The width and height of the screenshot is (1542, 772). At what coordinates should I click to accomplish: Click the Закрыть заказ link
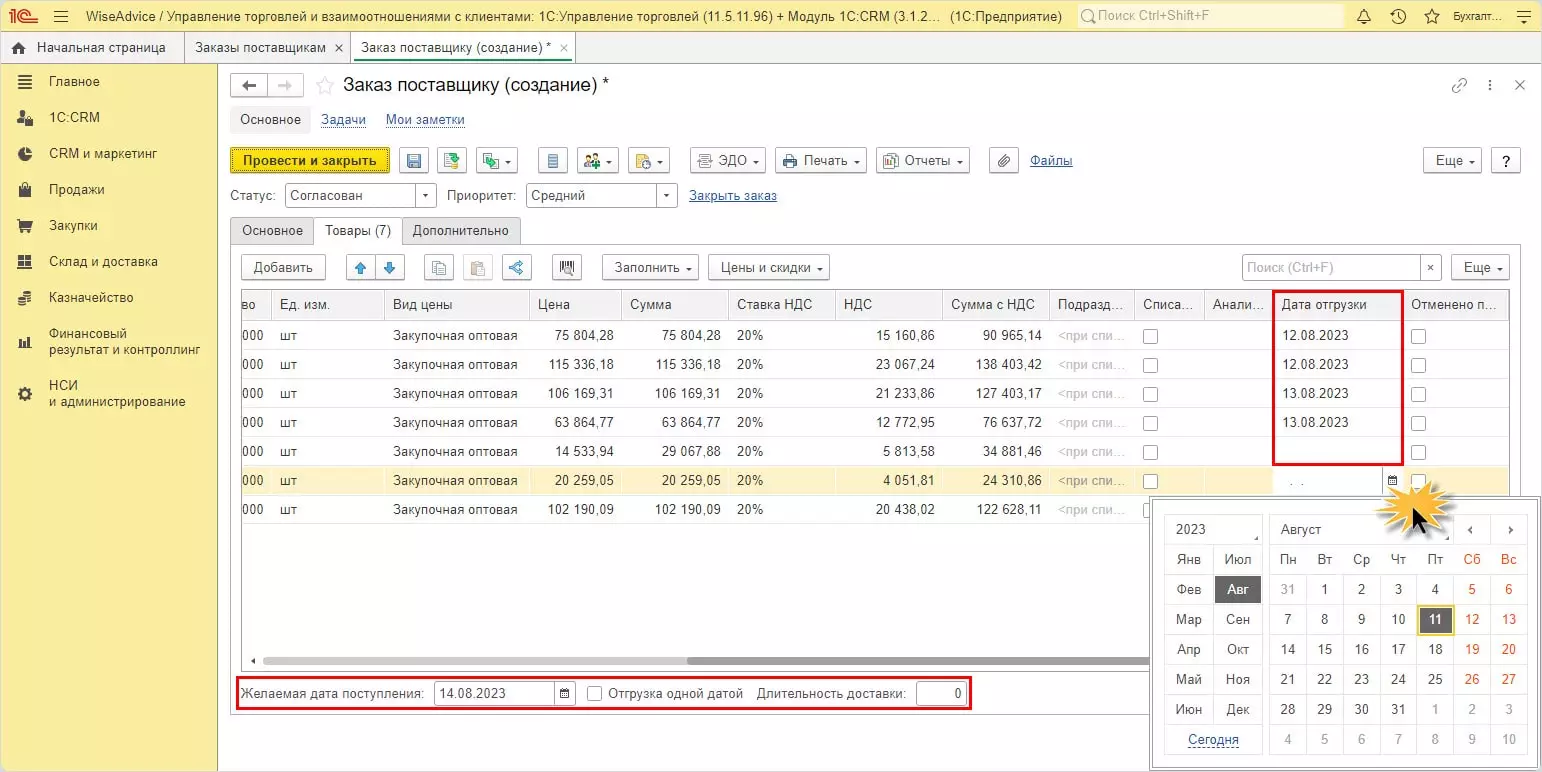coord(733,196)
